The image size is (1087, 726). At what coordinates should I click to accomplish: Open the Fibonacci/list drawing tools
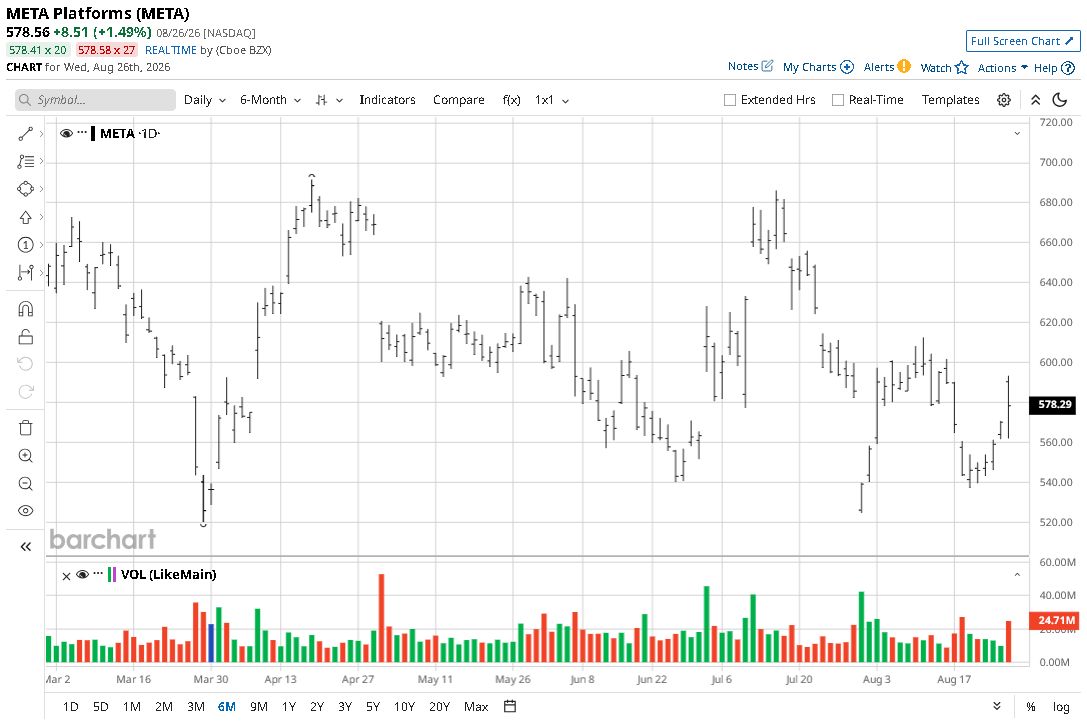(26, 162)
